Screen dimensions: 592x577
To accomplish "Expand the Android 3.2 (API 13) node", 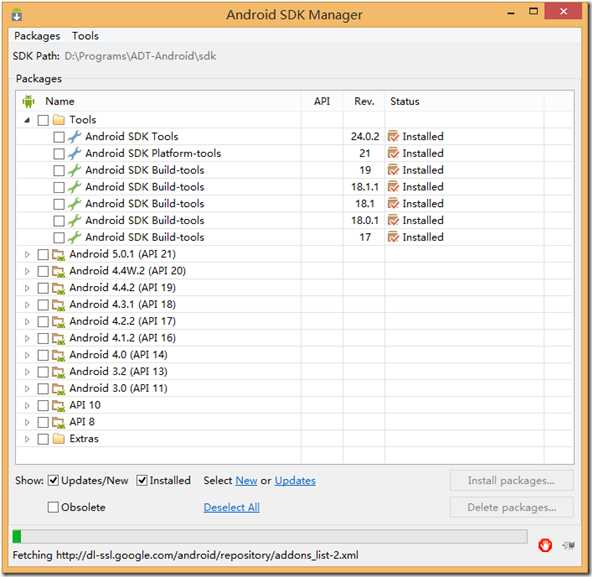I will (x=27, y=372).
